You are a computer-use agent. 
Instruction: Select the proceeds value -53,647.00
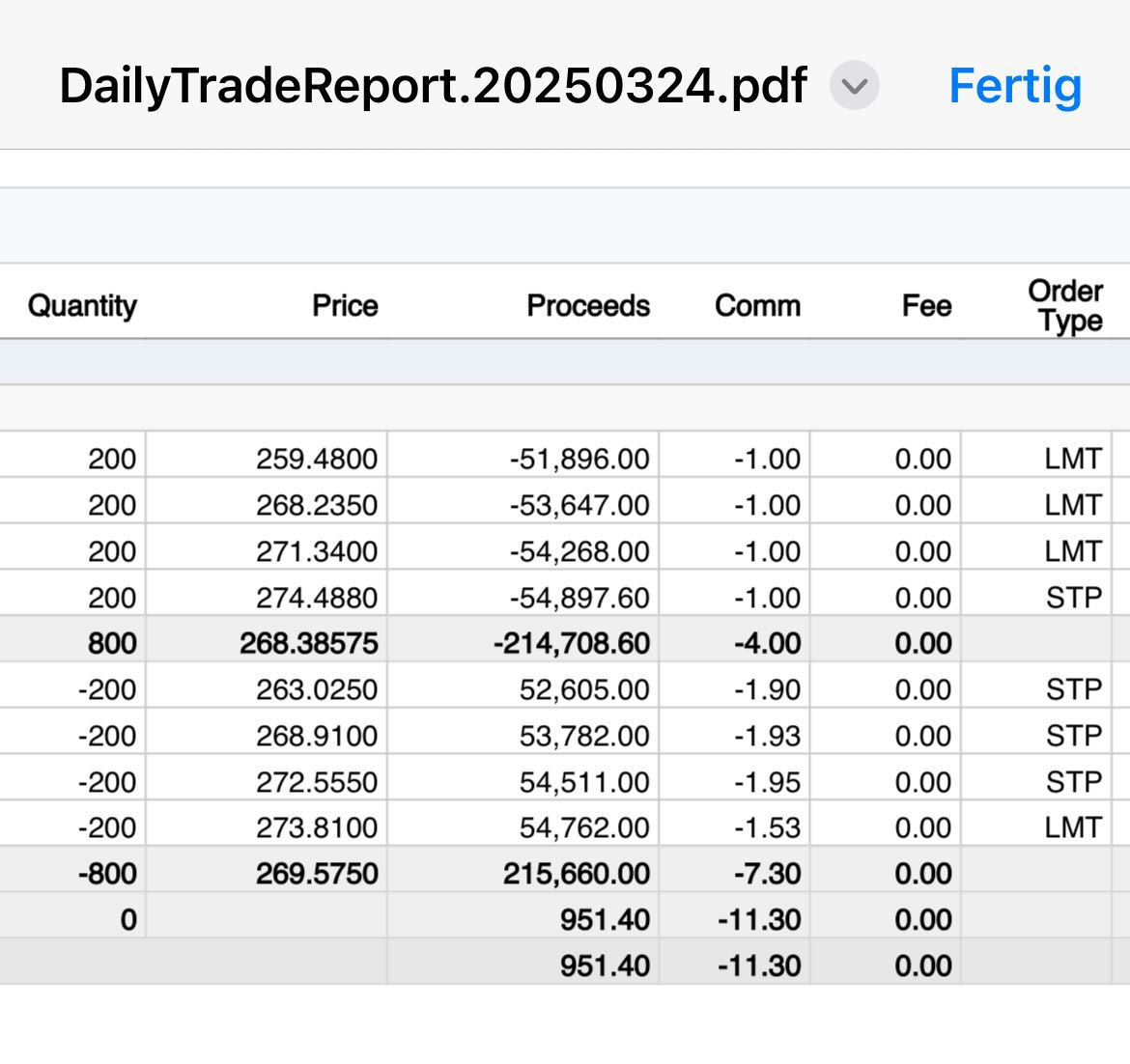pyautogui.click(x=579, y=505)
